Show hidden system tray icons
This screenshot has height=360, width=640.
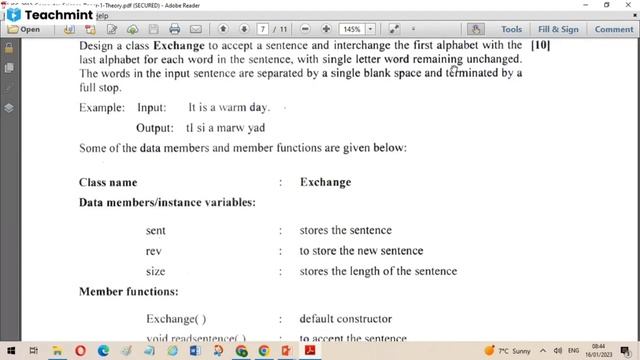click(543, 351)
